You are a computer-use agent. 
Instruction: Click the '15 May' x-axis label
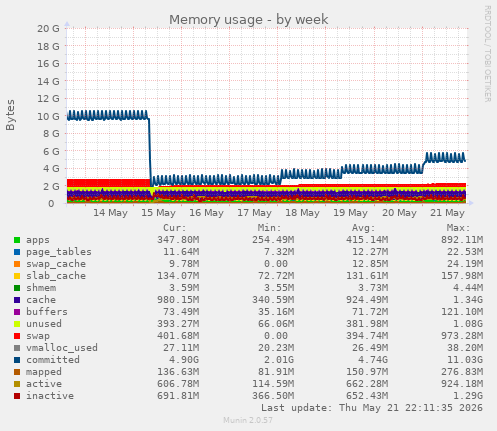(x=158, y=213)
